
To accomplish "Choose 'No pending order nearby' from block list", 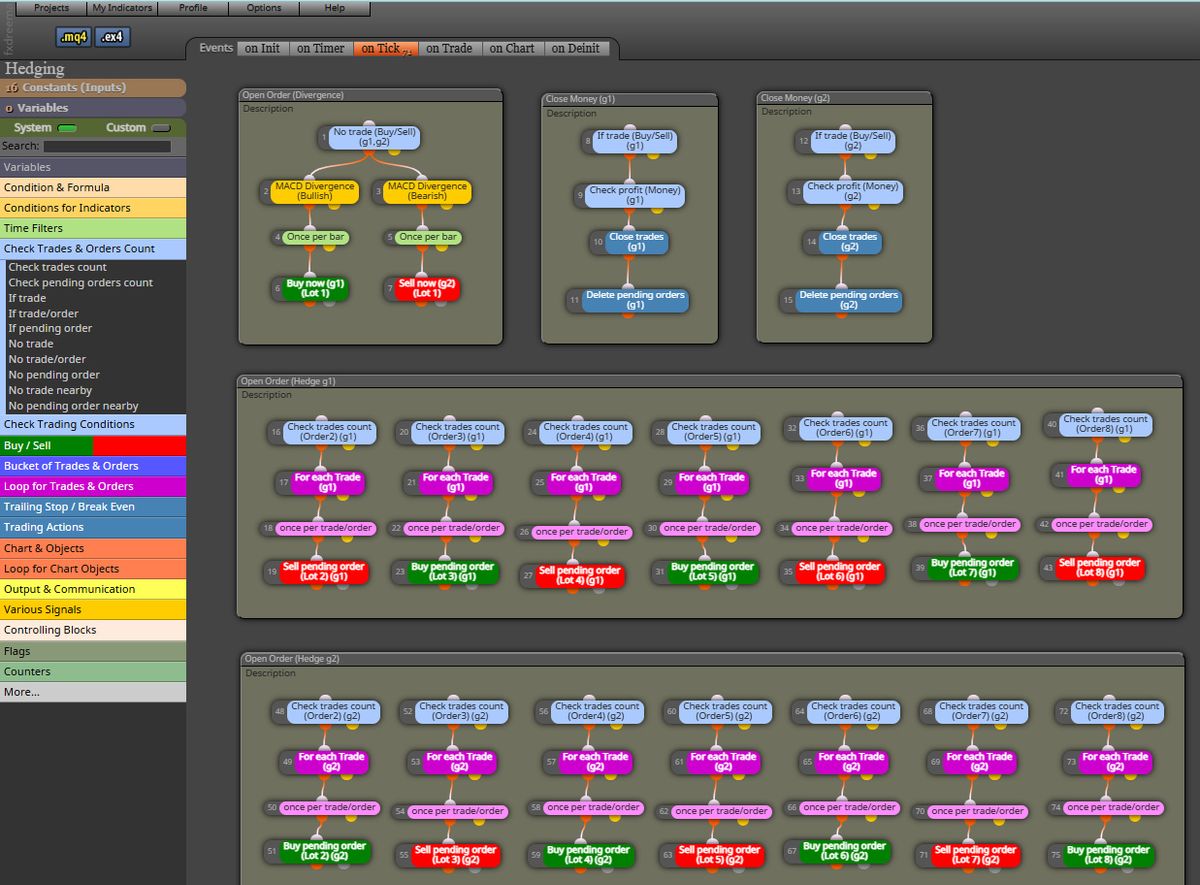I will [73, 406].
